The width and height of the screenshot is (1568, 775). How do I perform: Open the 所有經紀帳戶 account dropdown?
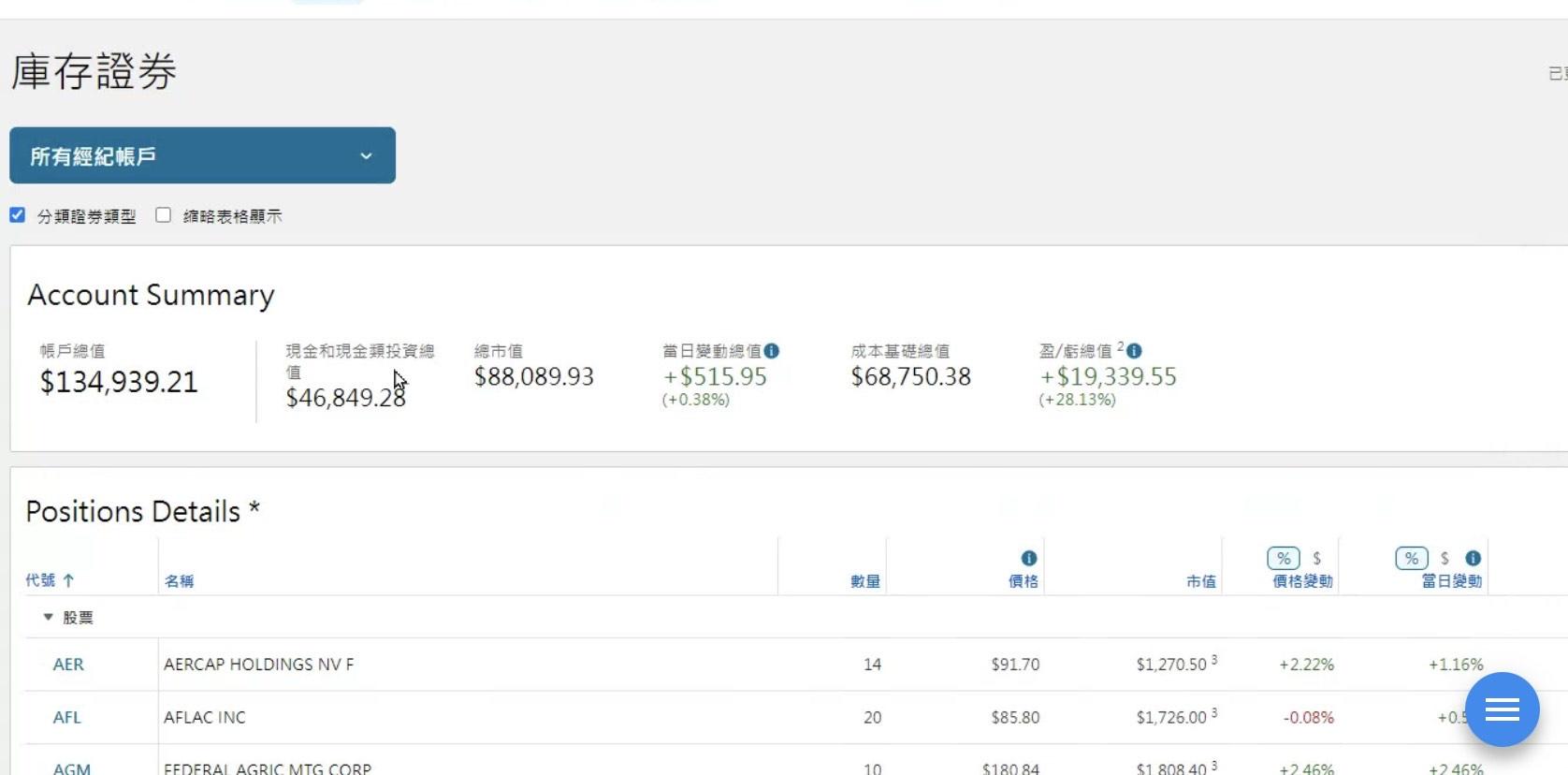pos(202,155)
